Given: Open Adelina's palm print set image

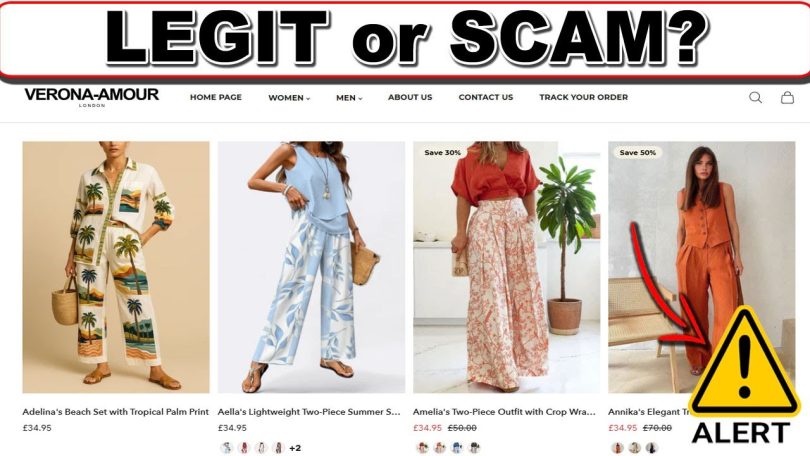Looking at the screenshot, I should pyautogui.click(x=116, y=267).
